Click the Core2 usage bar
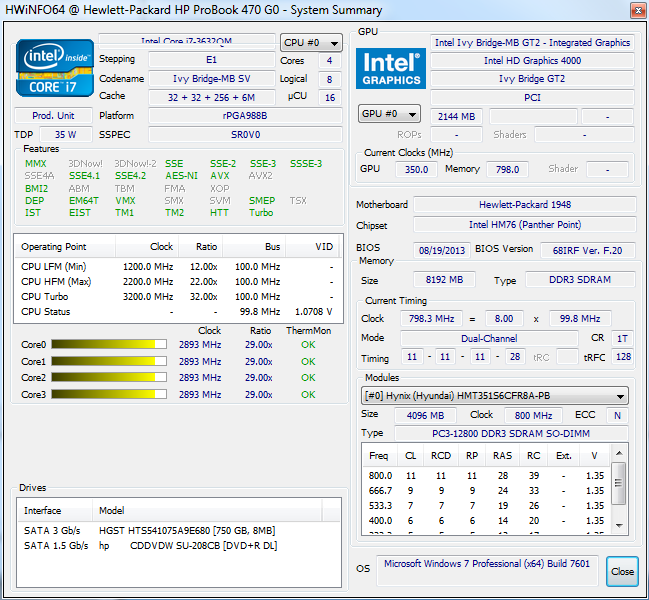 click(109, 377)
